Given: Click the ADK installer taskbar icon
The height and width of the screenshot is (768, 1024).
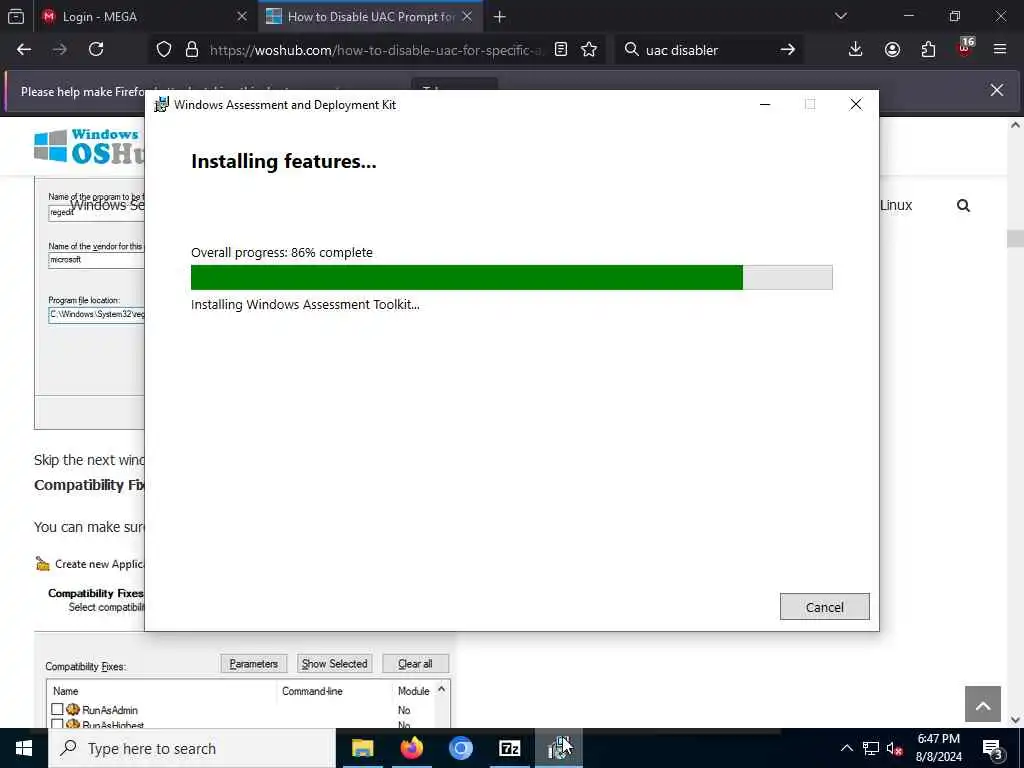Looking at the screenshot, I should tap(558, 748).
